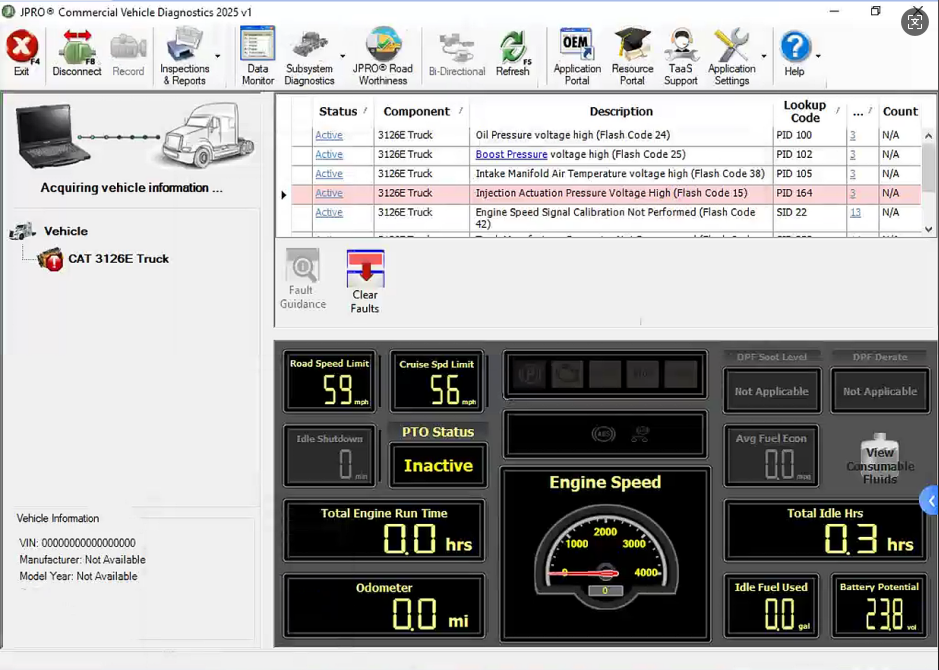Open the Help icon

click(x=795, y=54)
